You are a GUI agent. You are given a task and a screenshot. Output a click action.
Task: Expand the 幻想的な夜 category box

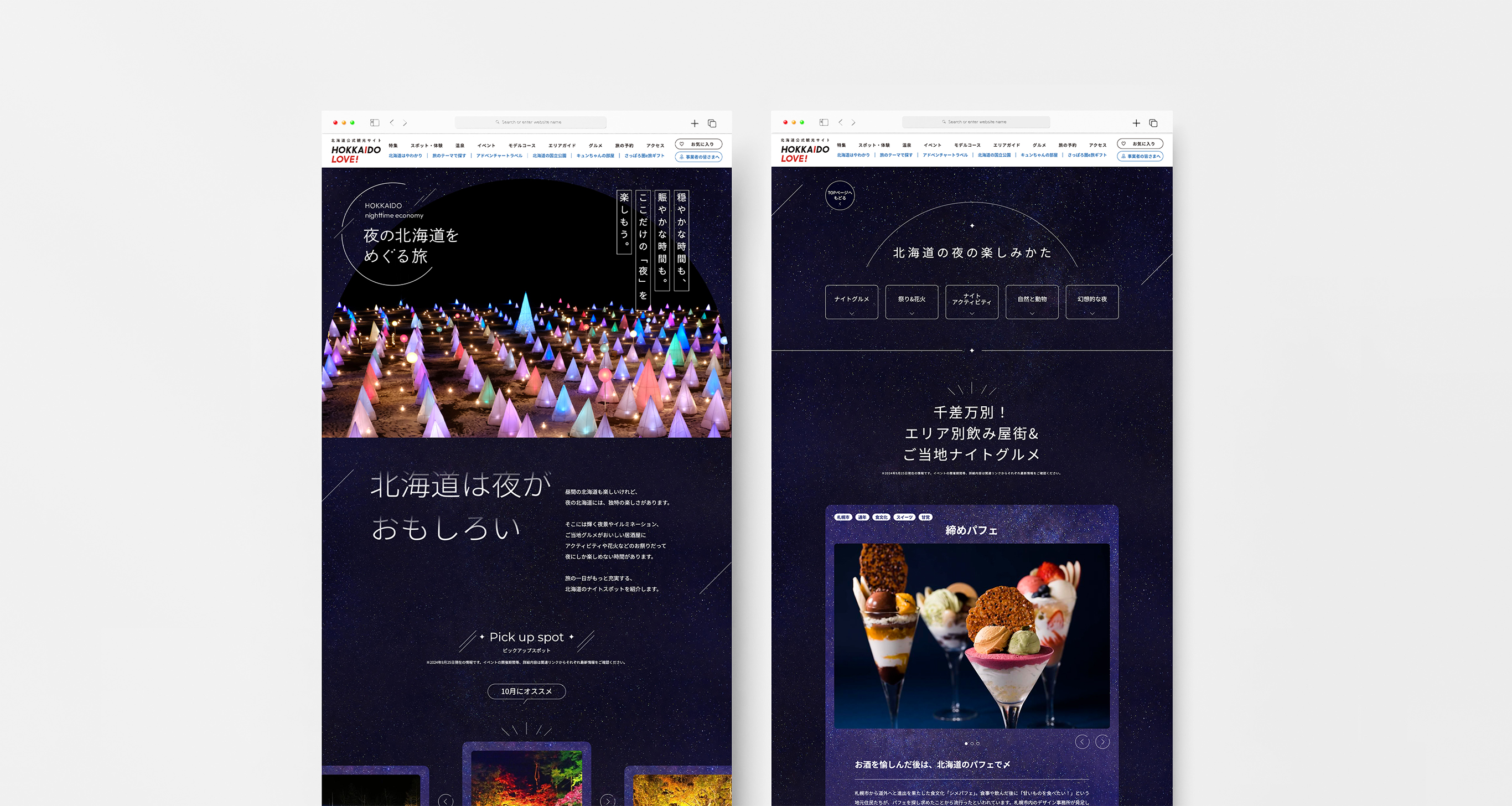(x=1092, y=302)
